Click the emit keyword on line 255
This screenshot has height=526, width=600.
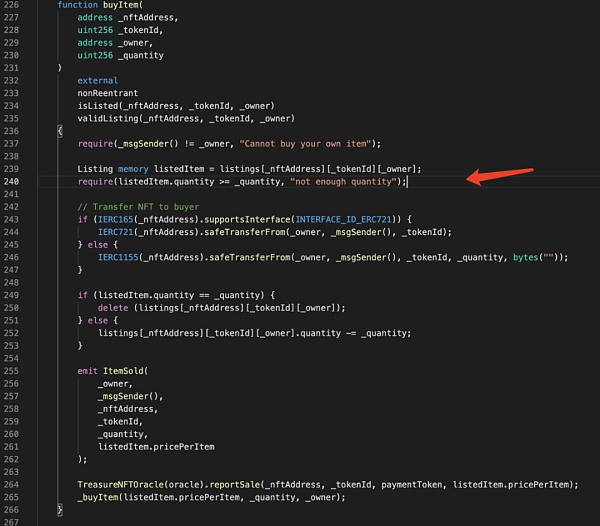87,371
